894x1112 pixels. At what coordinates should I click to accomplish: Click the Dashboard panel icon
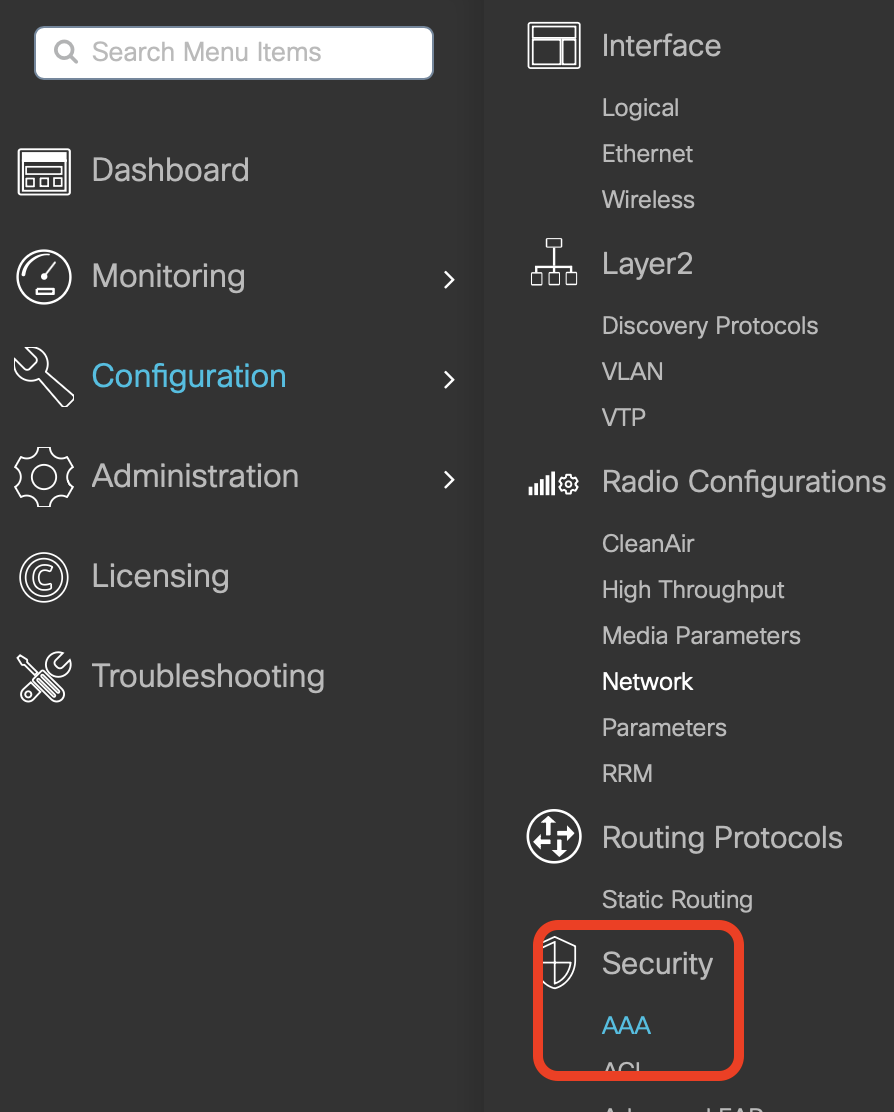point(44,171)
